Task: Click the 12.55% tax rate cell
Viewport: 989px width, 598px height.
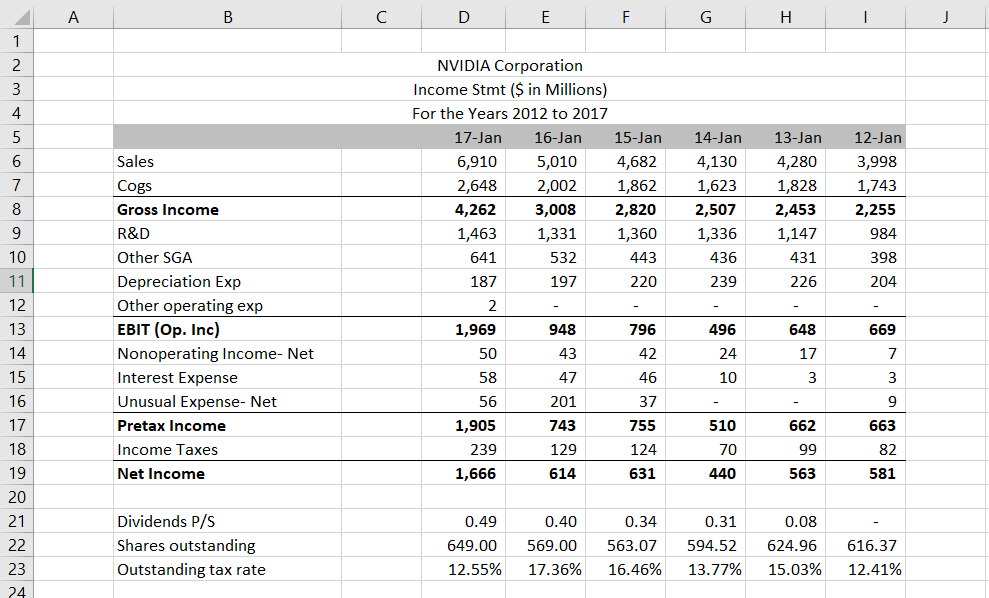Action: click(463, 569)
